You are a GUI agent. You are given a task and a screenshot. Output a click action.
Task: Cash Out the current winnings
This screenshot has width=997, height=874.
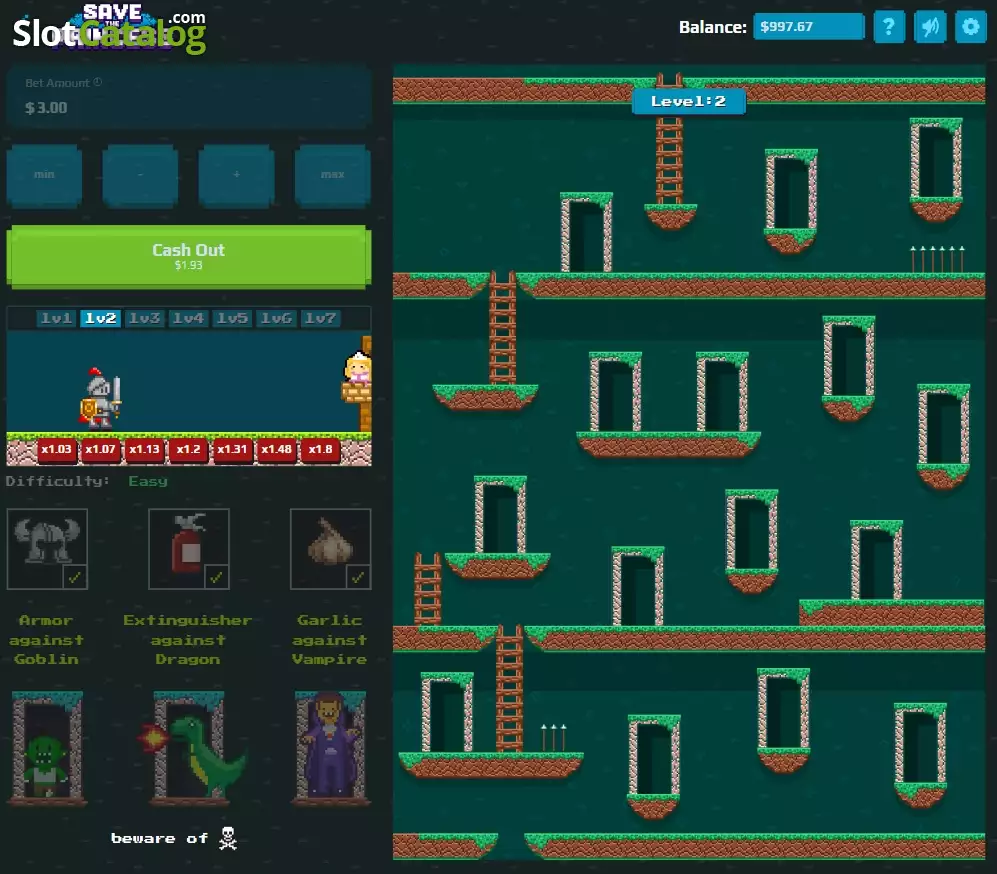point(189,256)
